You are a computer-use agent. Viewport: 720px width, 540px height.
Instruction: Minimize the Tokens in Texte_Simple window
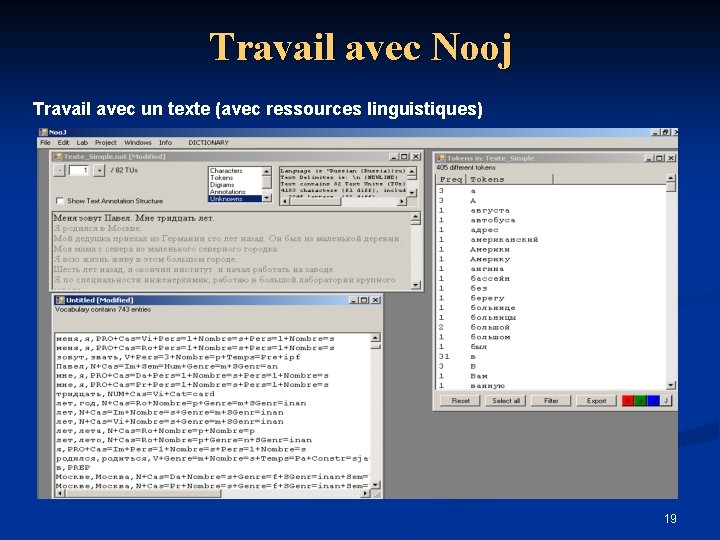click(x=649, y=158)
